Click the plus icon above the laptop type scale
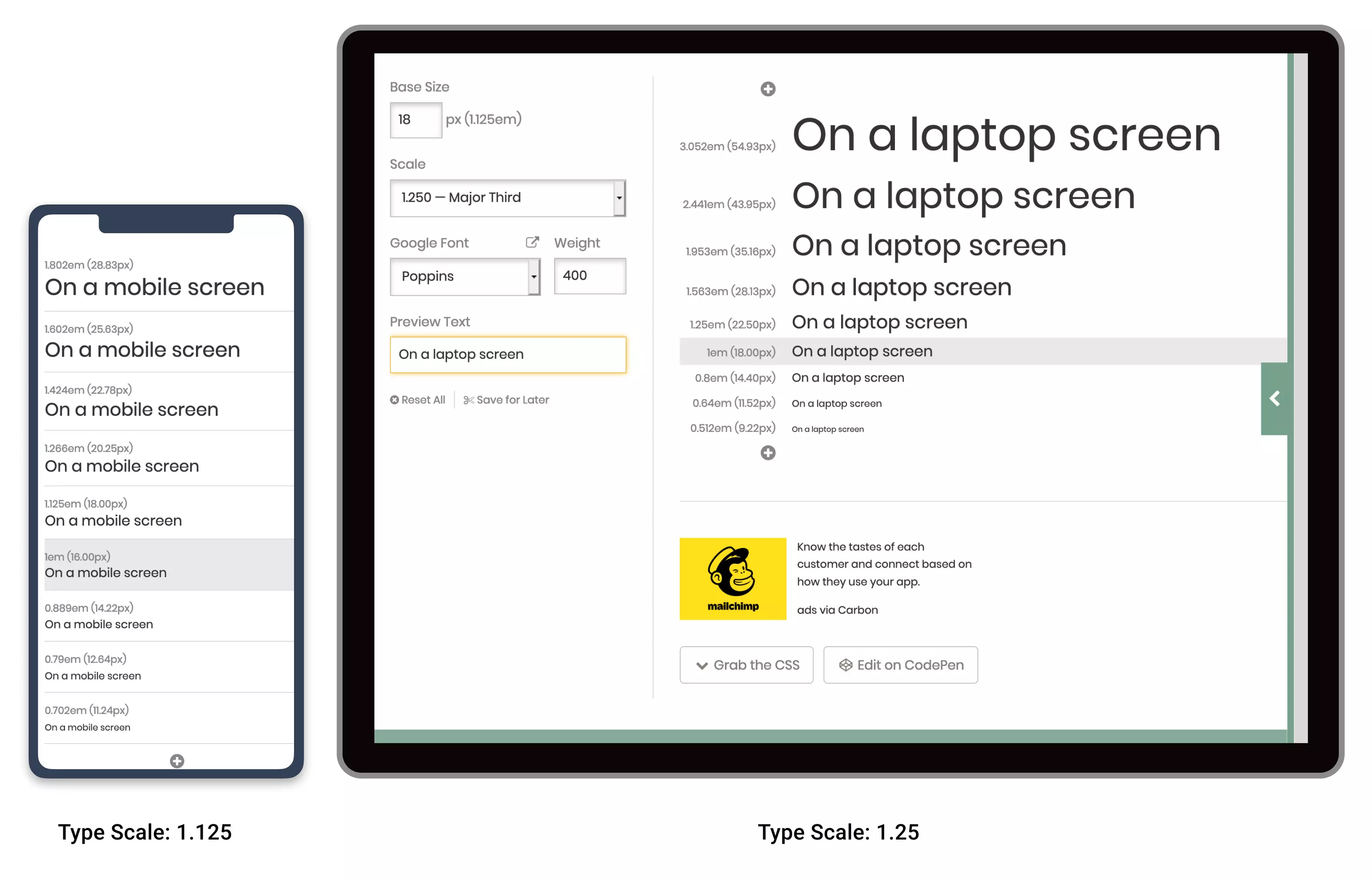 click(767, 89)
